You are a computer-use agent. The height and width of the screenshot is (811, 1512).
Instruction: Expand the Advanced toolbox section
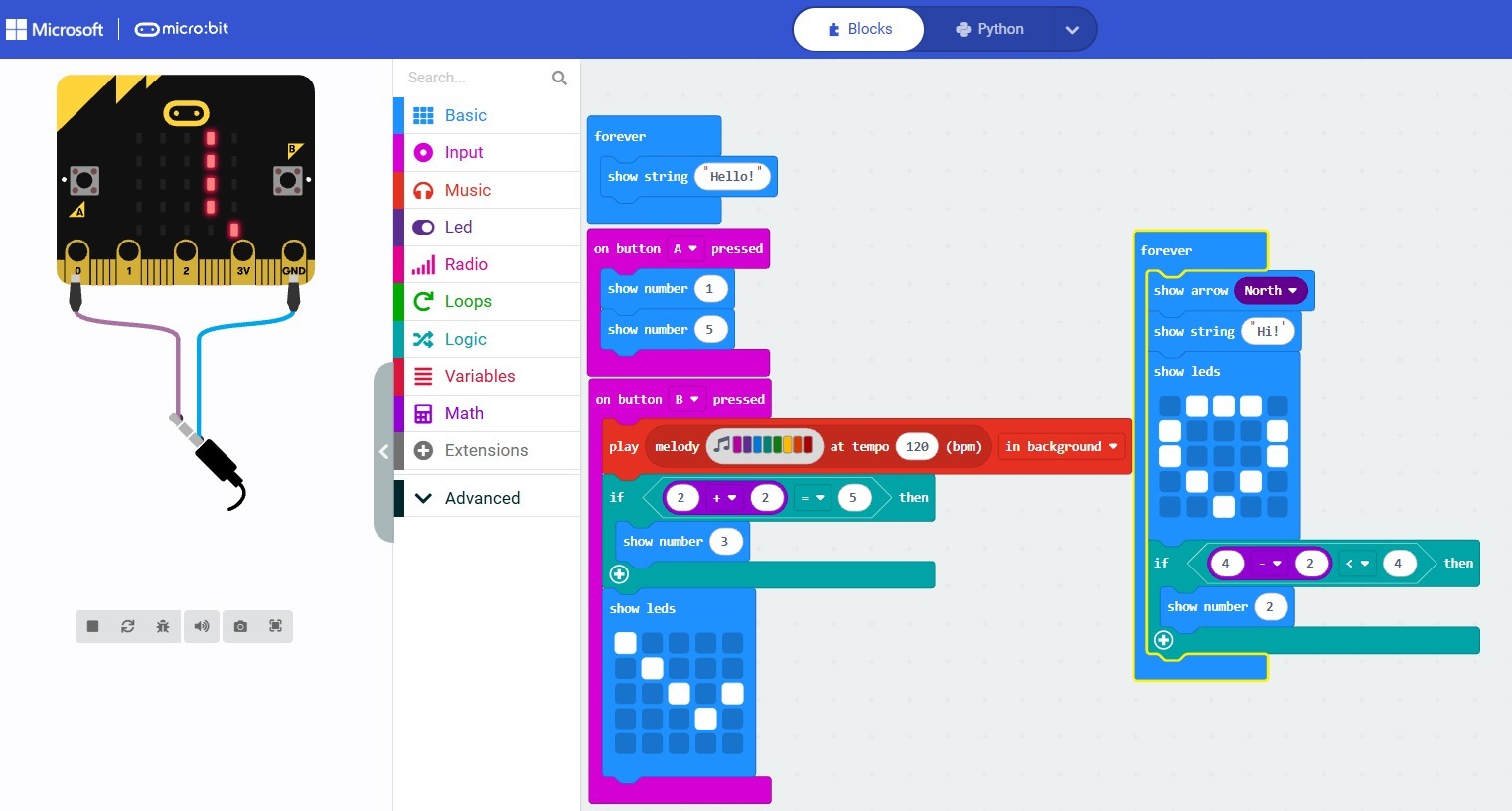[x=482, y=498]
